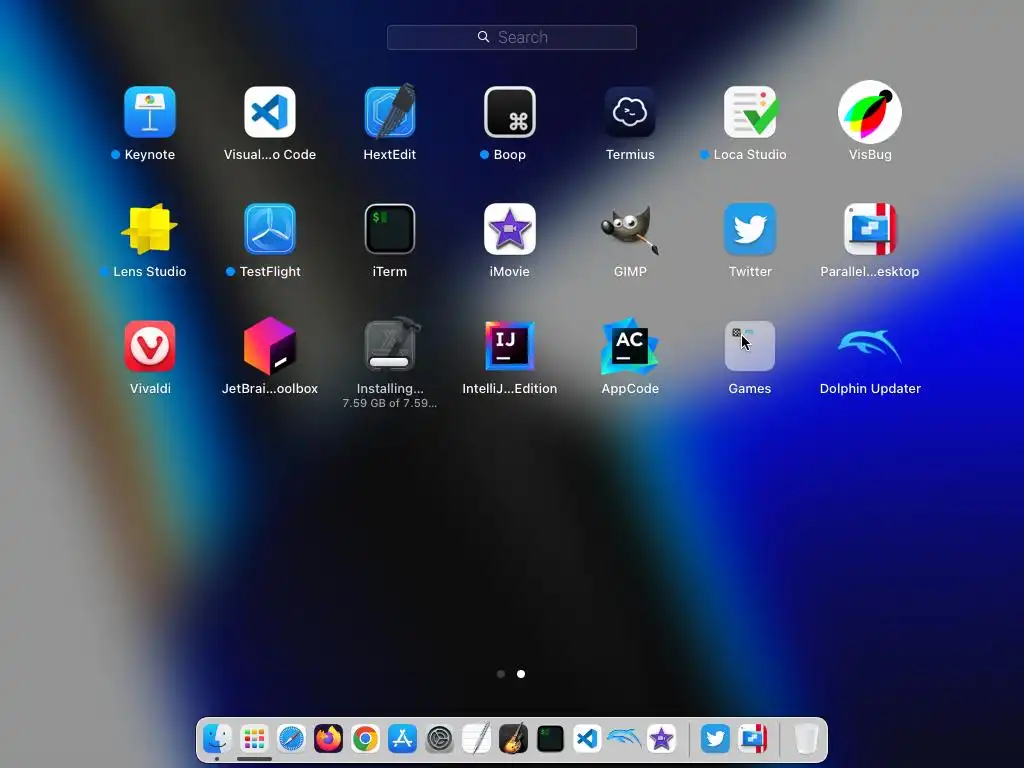Image resolution: width=1024 pixels, height=768 pixels.
Task: Open System Preferences from the Dock
Action: click(440, 739)
